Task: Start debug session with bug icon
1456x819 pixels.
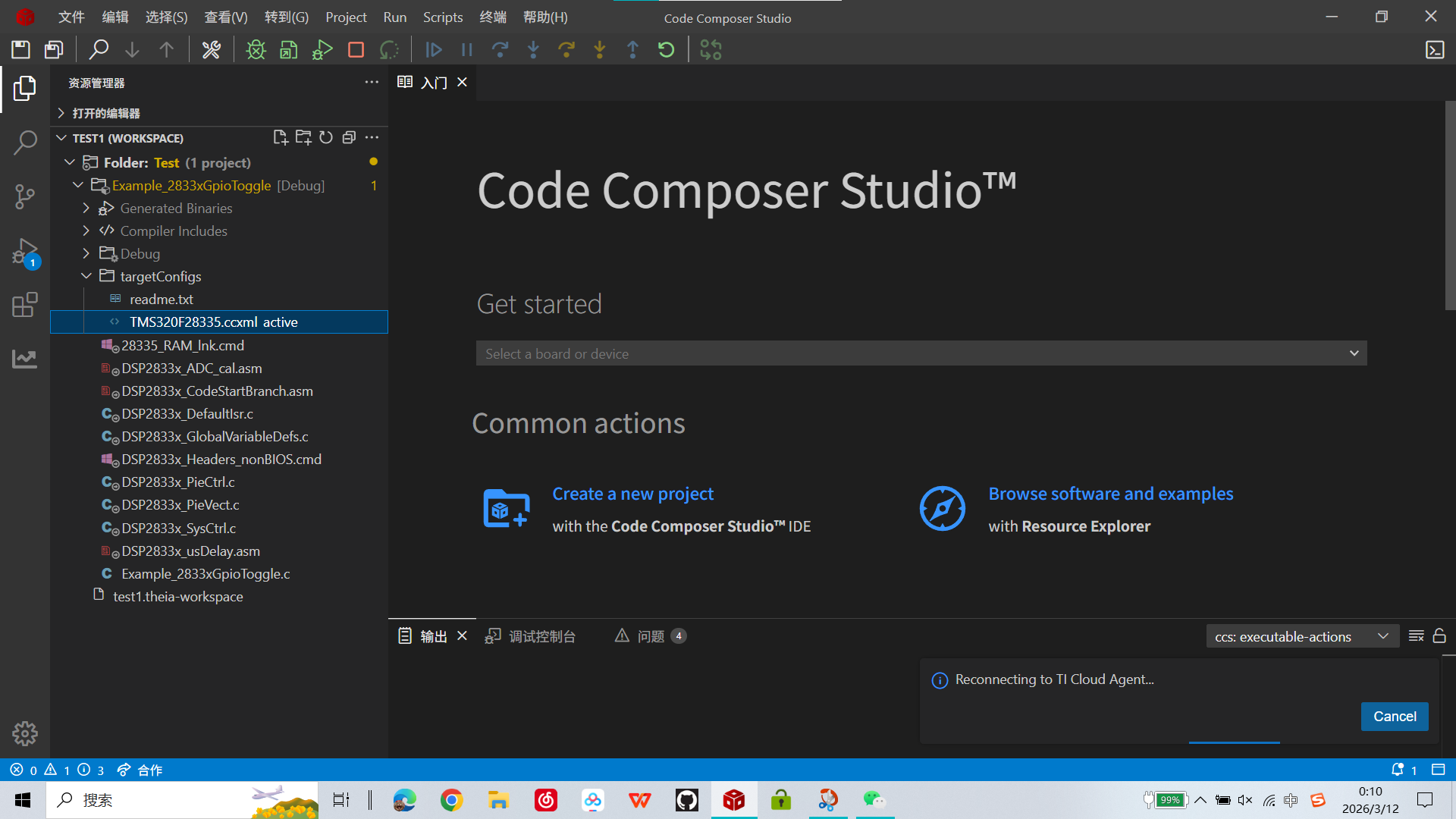Action: point(256,50)
